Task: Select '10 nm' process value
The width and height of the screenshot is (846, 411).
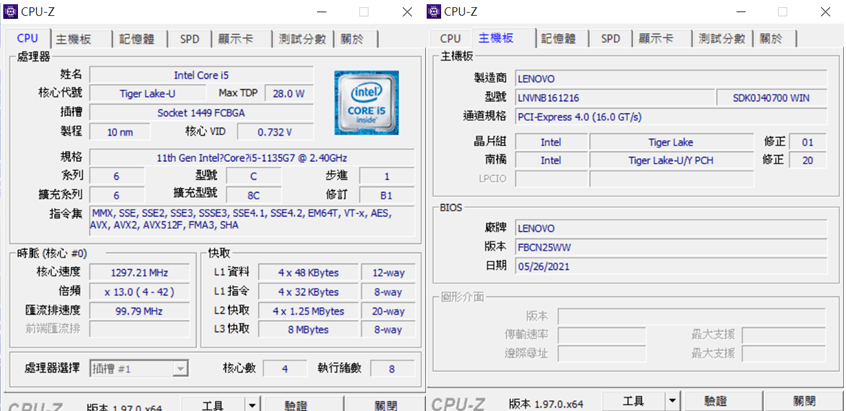Action: point(120,132)
